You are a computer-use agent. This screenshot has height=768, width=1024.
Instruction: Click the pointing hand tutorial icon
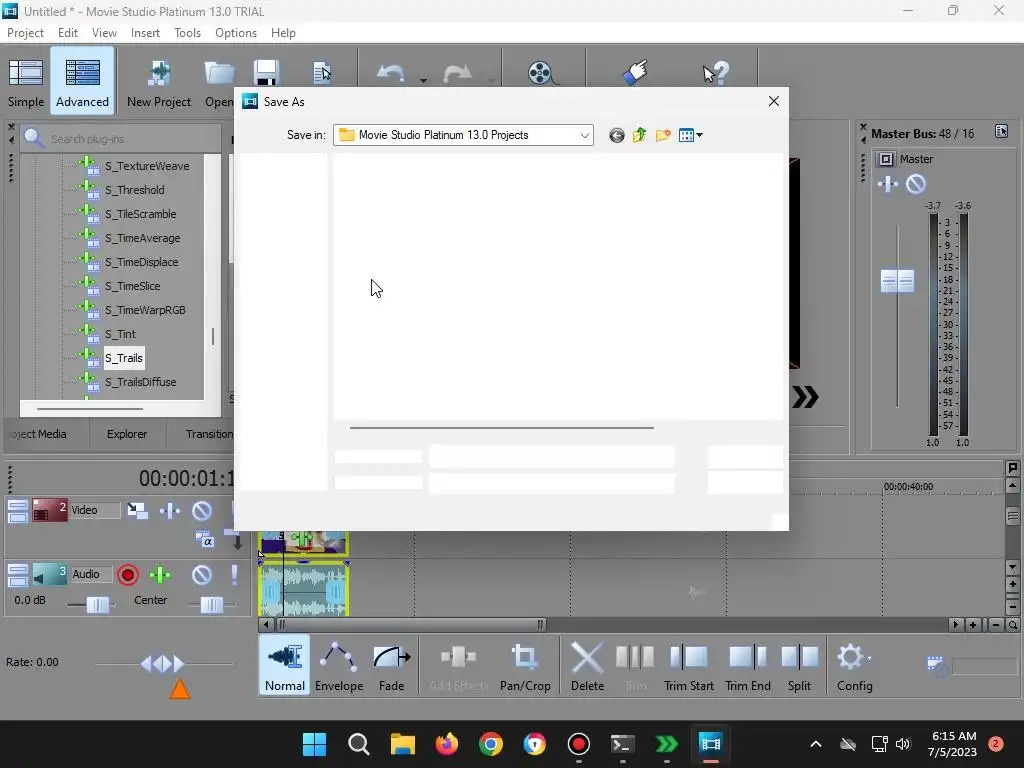pyautogui.click(x=635, y=72)
